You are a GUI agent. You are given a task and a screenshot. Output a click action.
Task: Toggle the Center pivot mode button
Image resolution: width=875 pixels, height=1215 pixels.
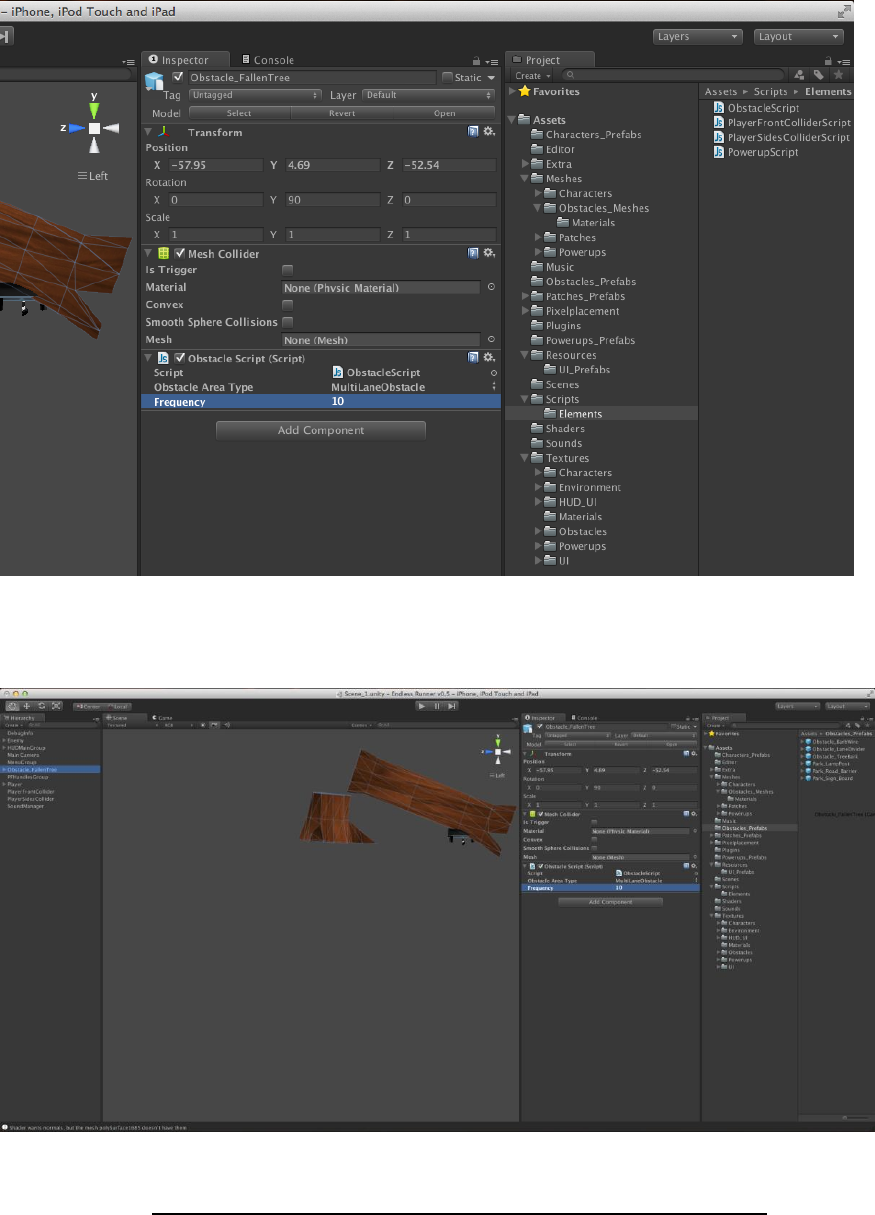pos(90,706)
